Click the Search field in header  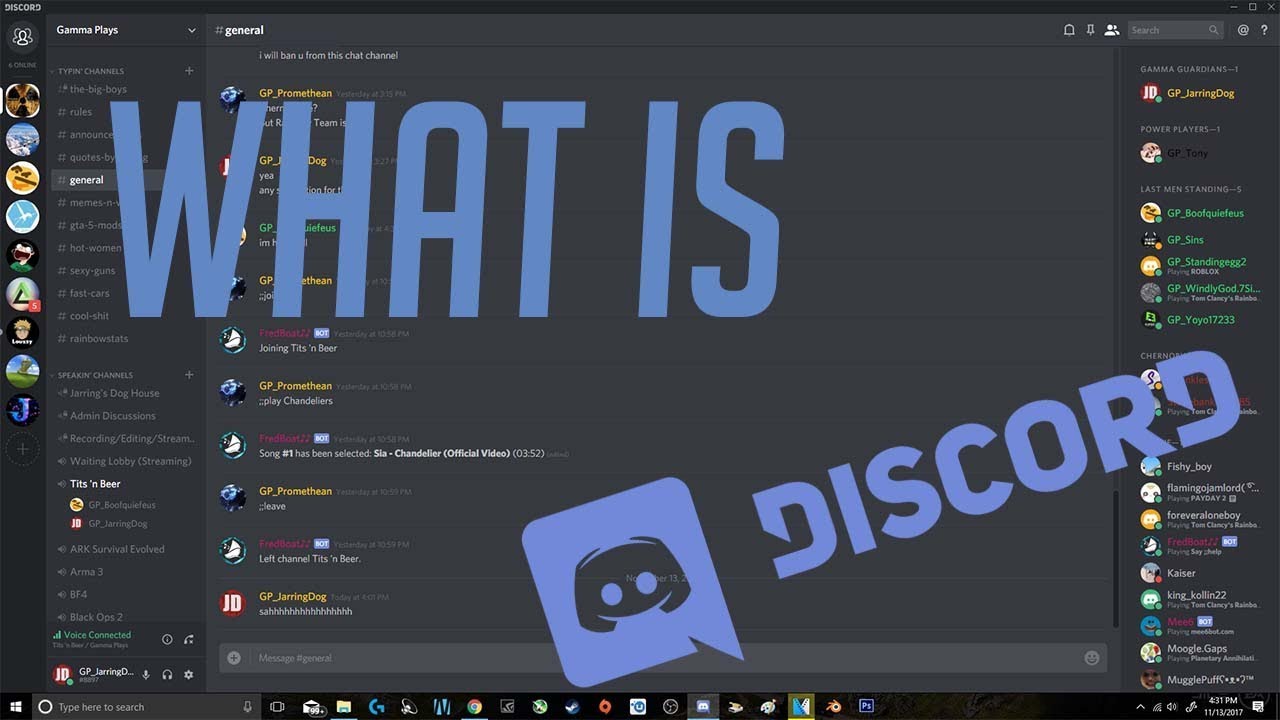(1176, 30)
